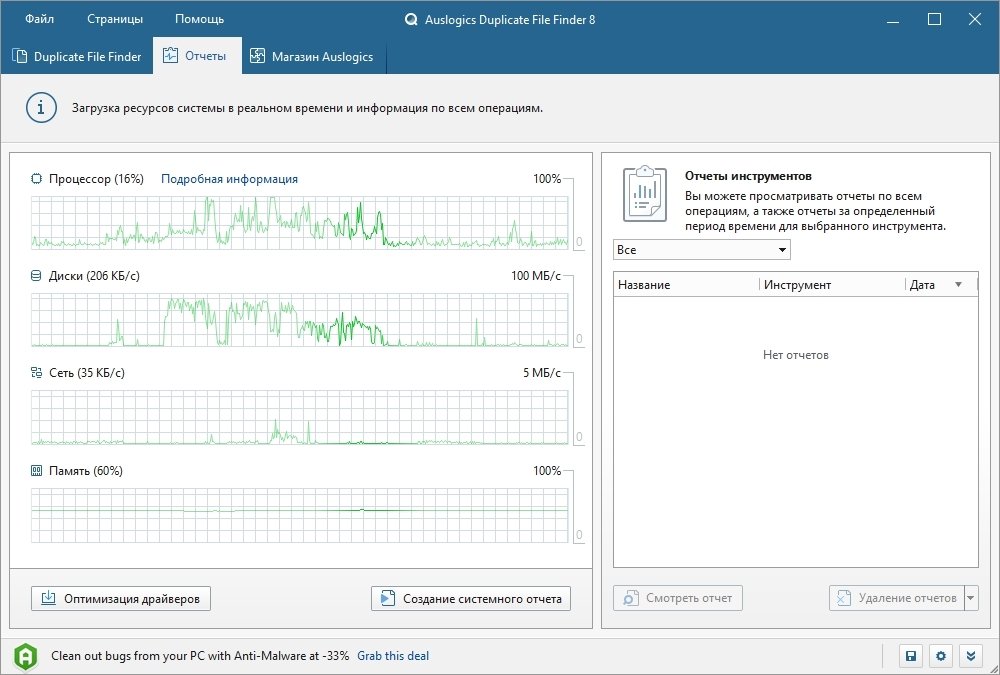
Task: Expand the Удаление отчетов dropdown arrow
Action: pyautogui.click(x=969, y=598)
